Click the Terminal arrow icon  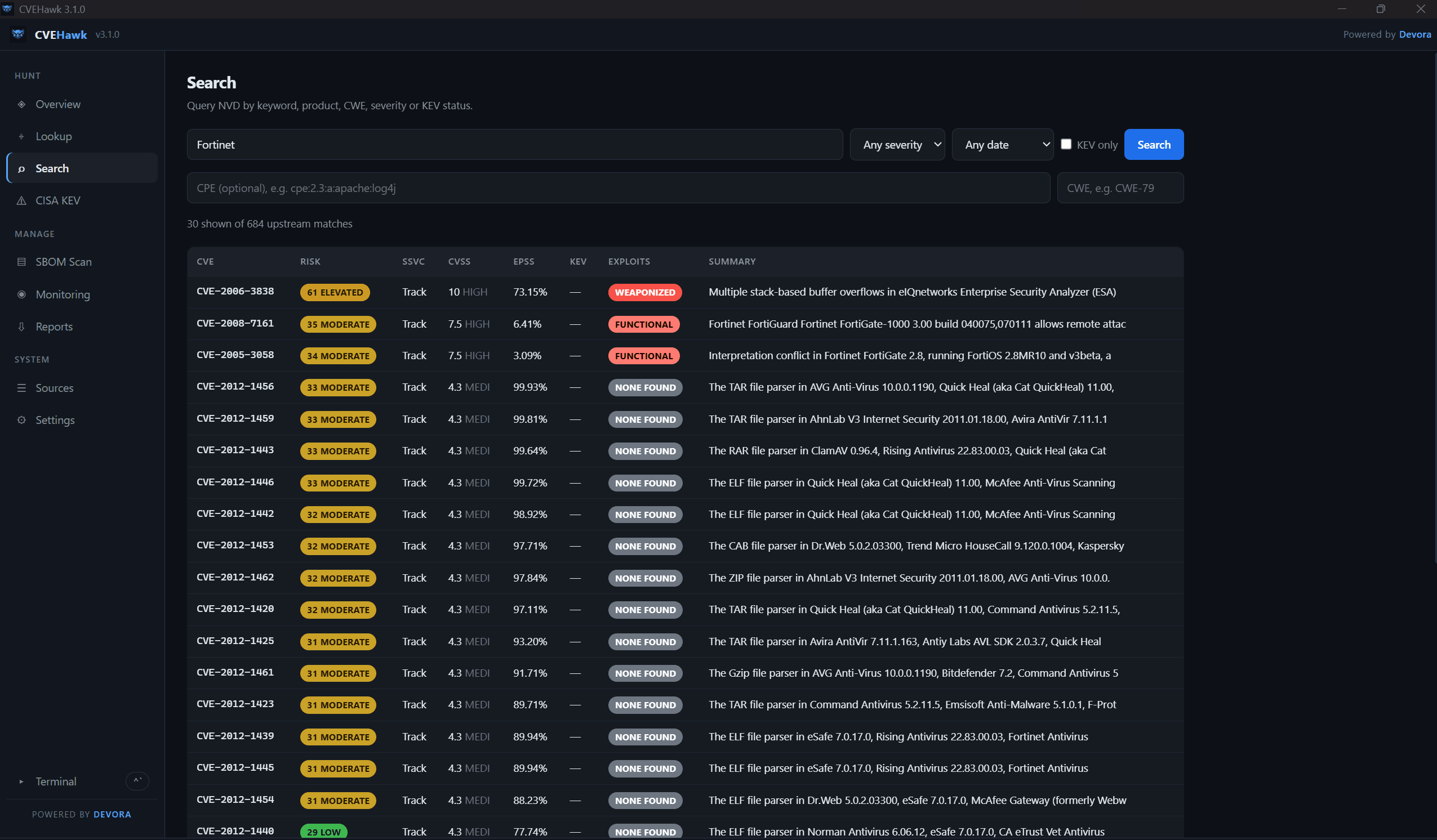[x=21, y=782]
